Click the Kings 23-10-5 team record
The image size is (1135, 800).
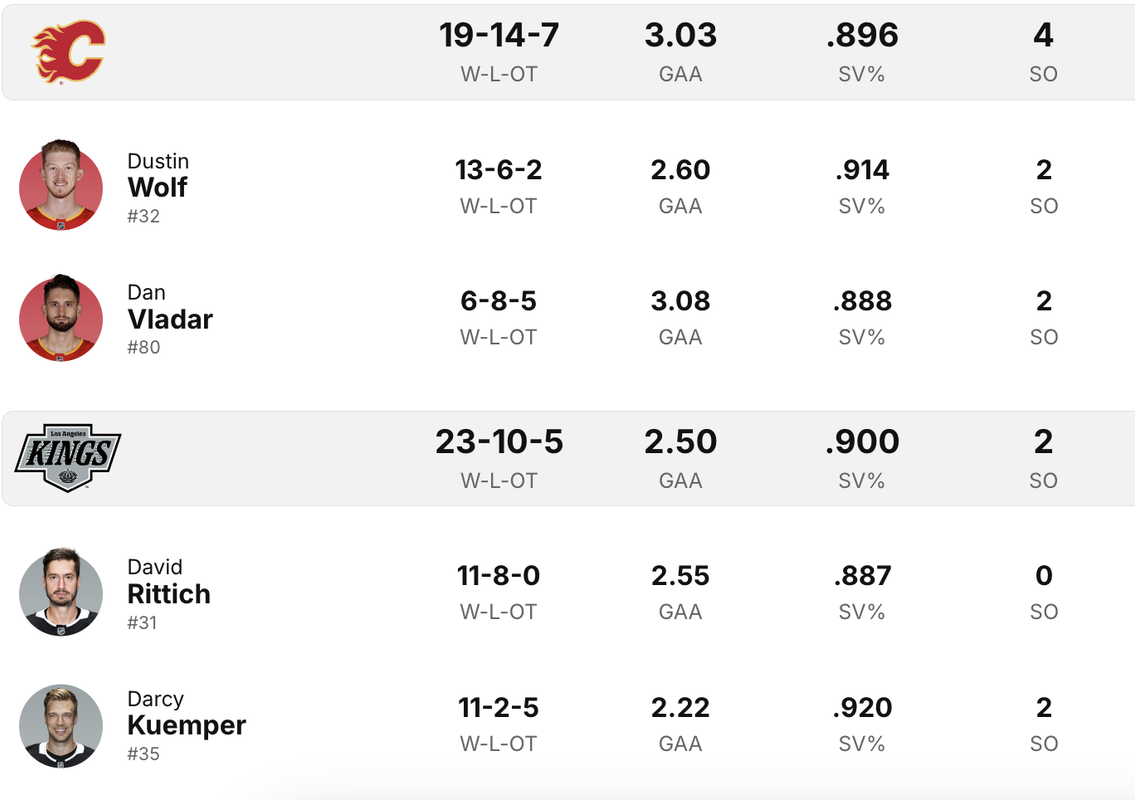(499, 442)
